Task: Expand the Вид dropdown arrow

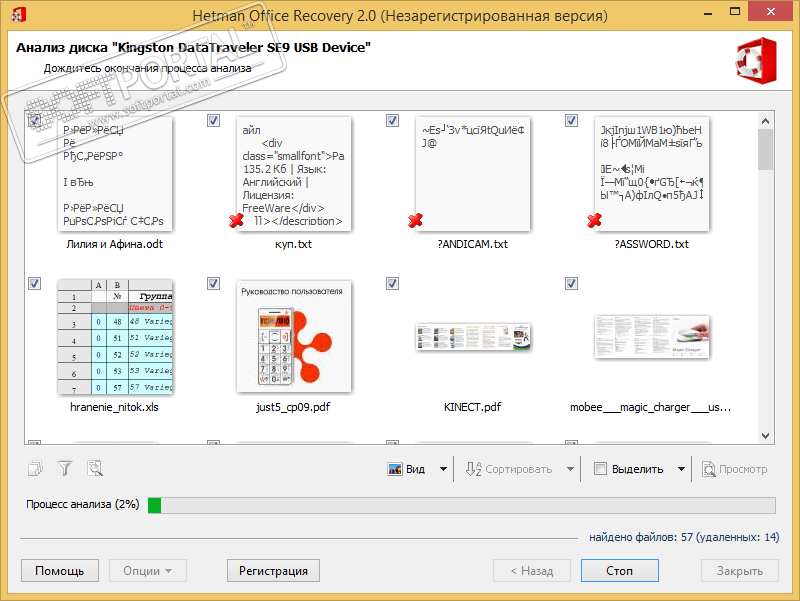Action: (x=443, y=469)
